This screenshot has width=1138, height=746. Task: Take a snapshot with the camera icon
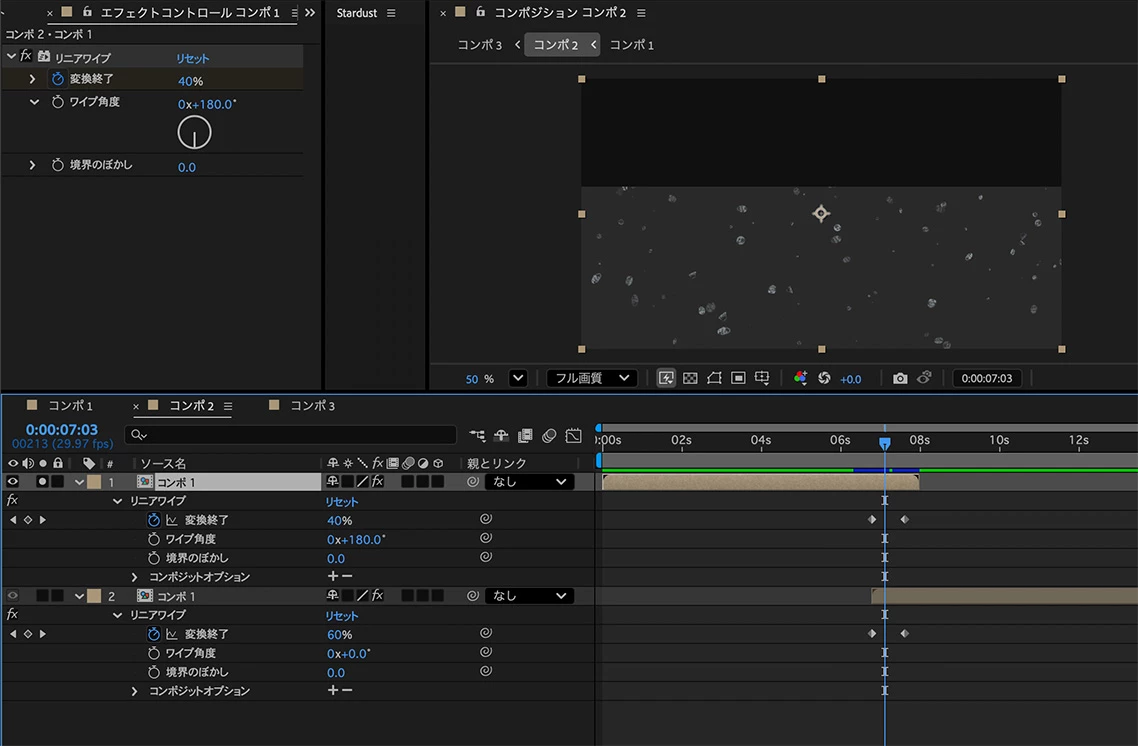click(900, 378)
